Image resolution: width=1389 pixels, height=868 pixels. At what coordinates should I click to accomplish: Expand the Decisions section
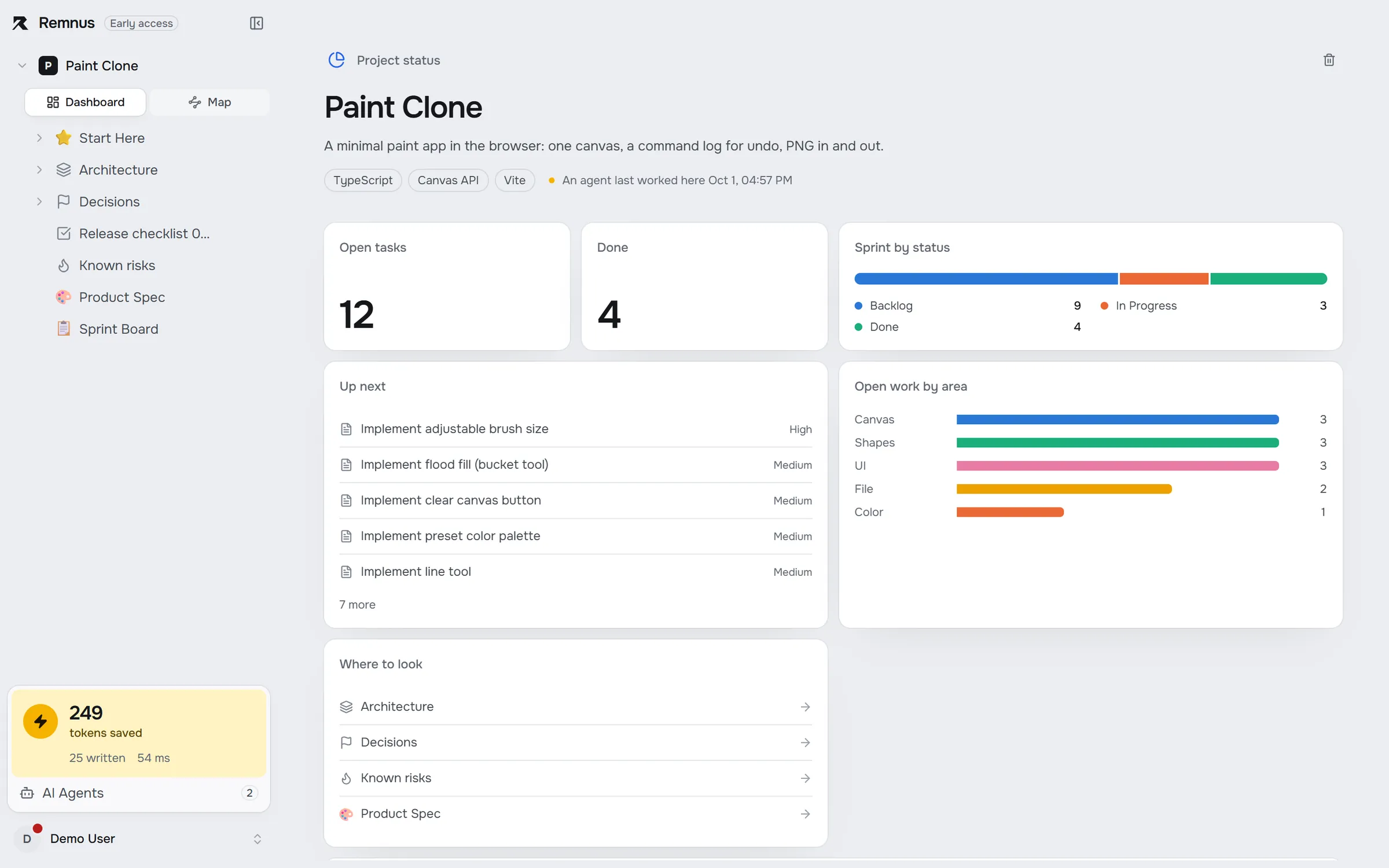[39, 201]
